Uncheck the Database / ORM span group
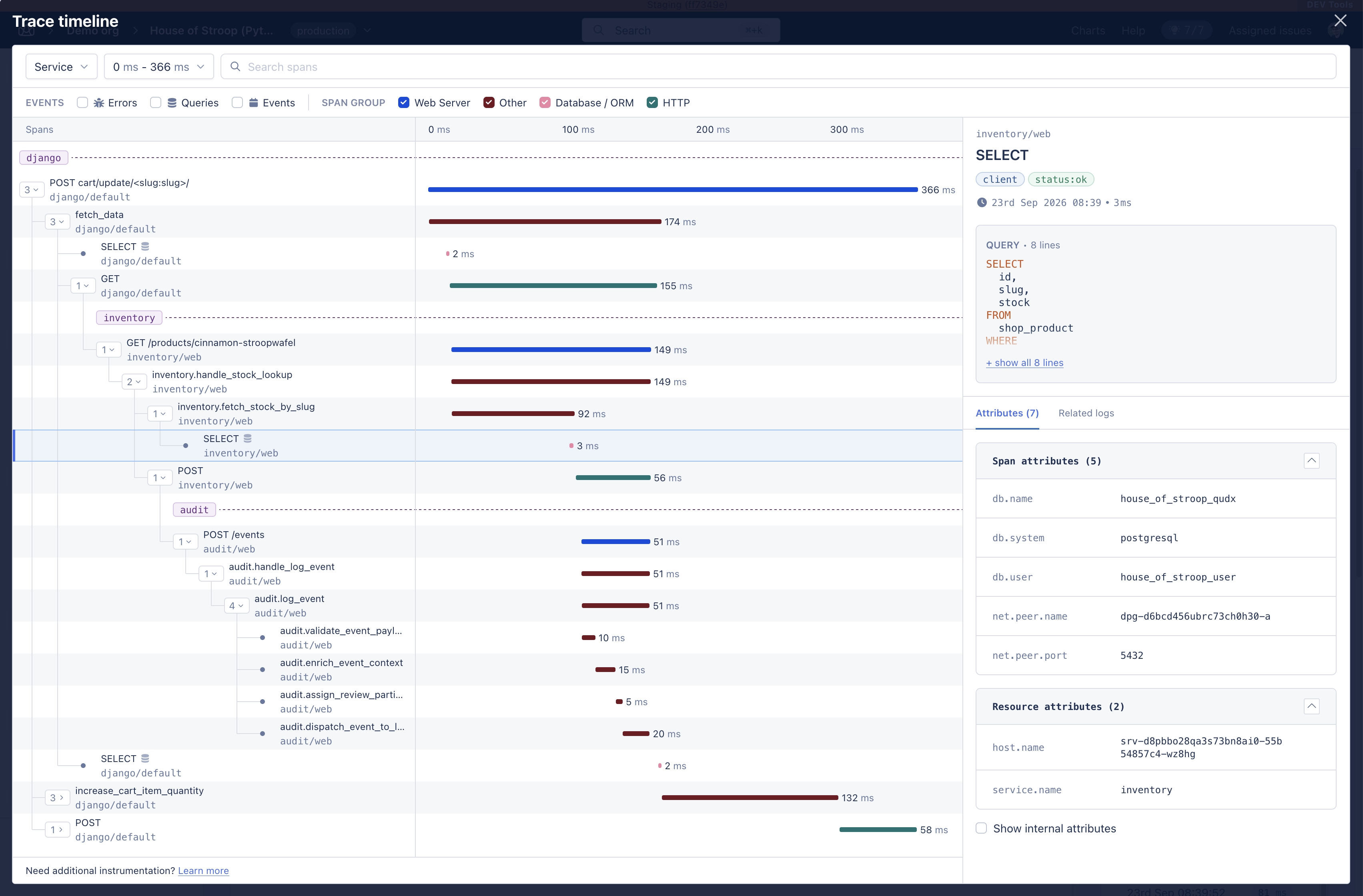This screenshot has height=896, width=1363. tap(545, 102)
